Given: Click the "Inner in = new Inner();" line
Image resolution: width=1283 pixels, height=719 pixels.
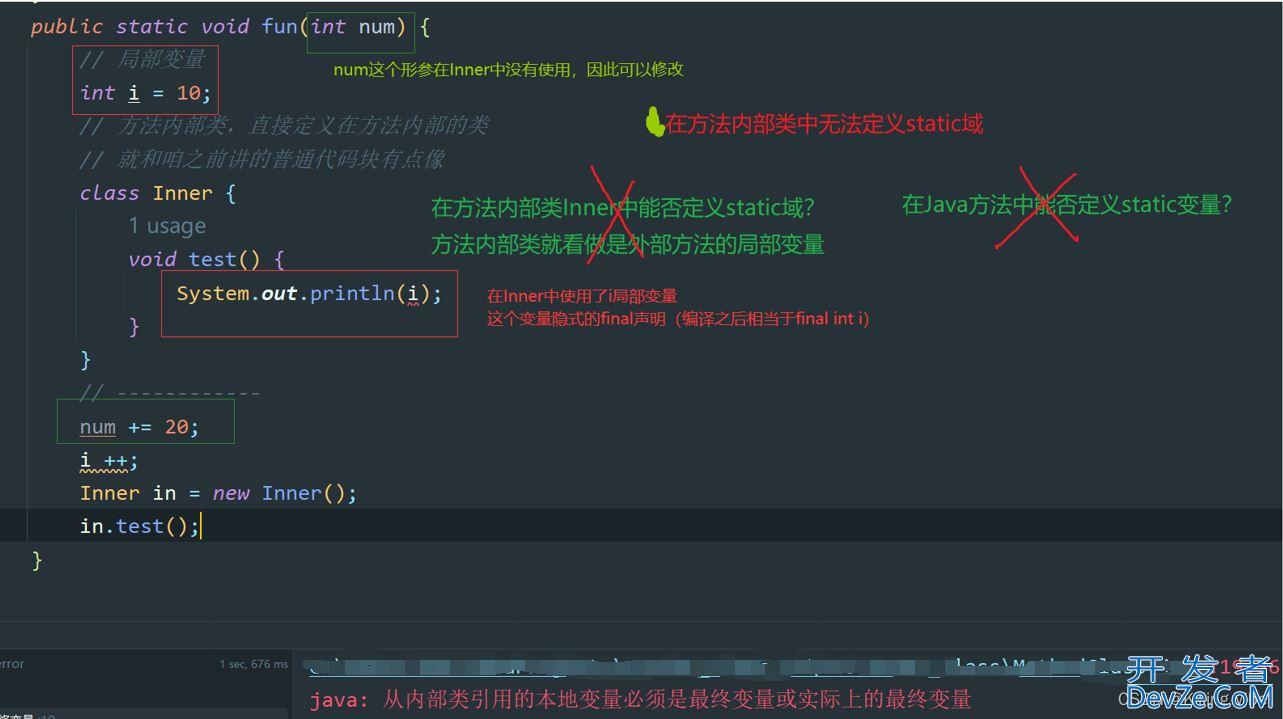Looking at the screenshot, I should coord(218,493).
